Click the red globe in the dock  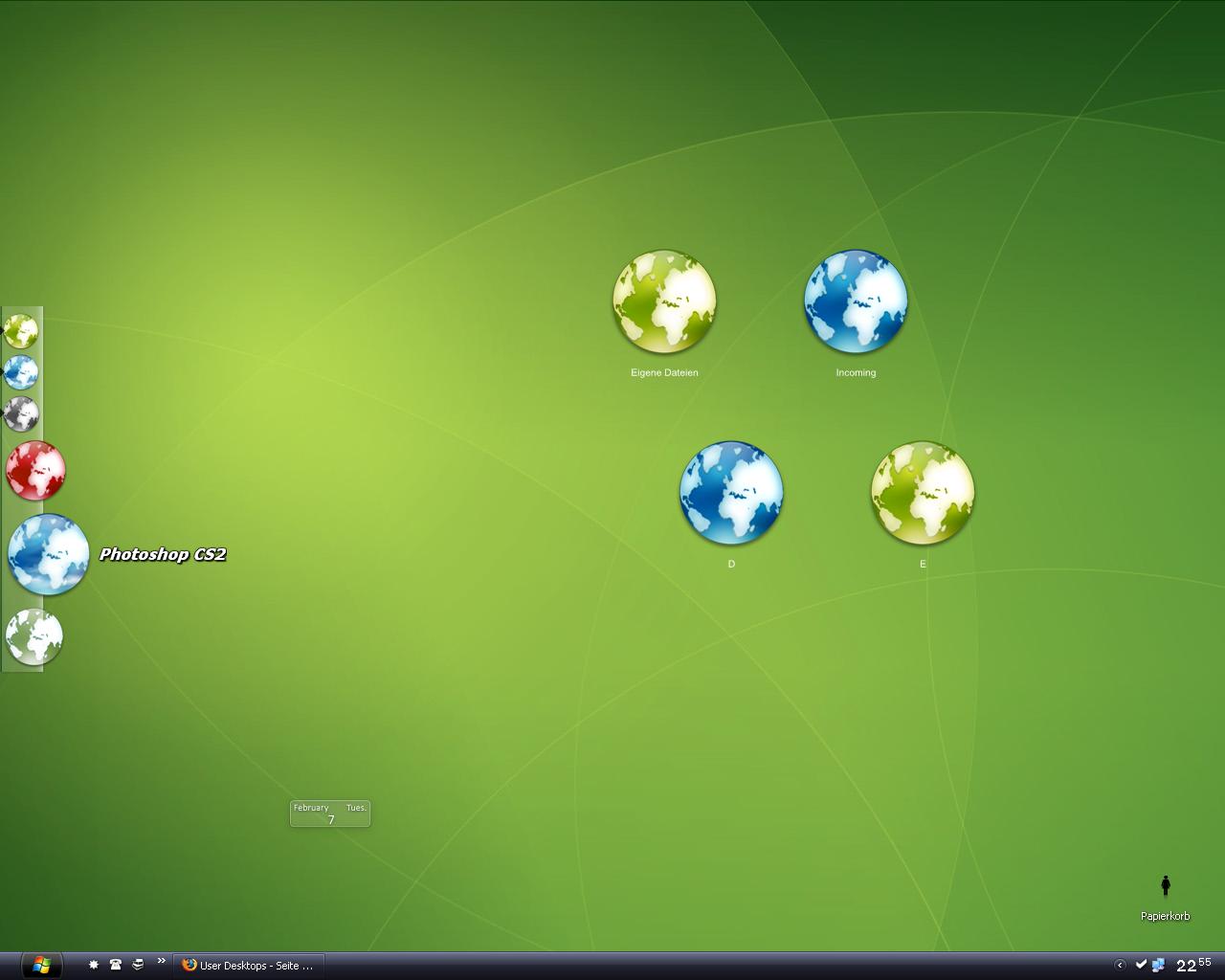pyautogui.click(x=35, y=470)
